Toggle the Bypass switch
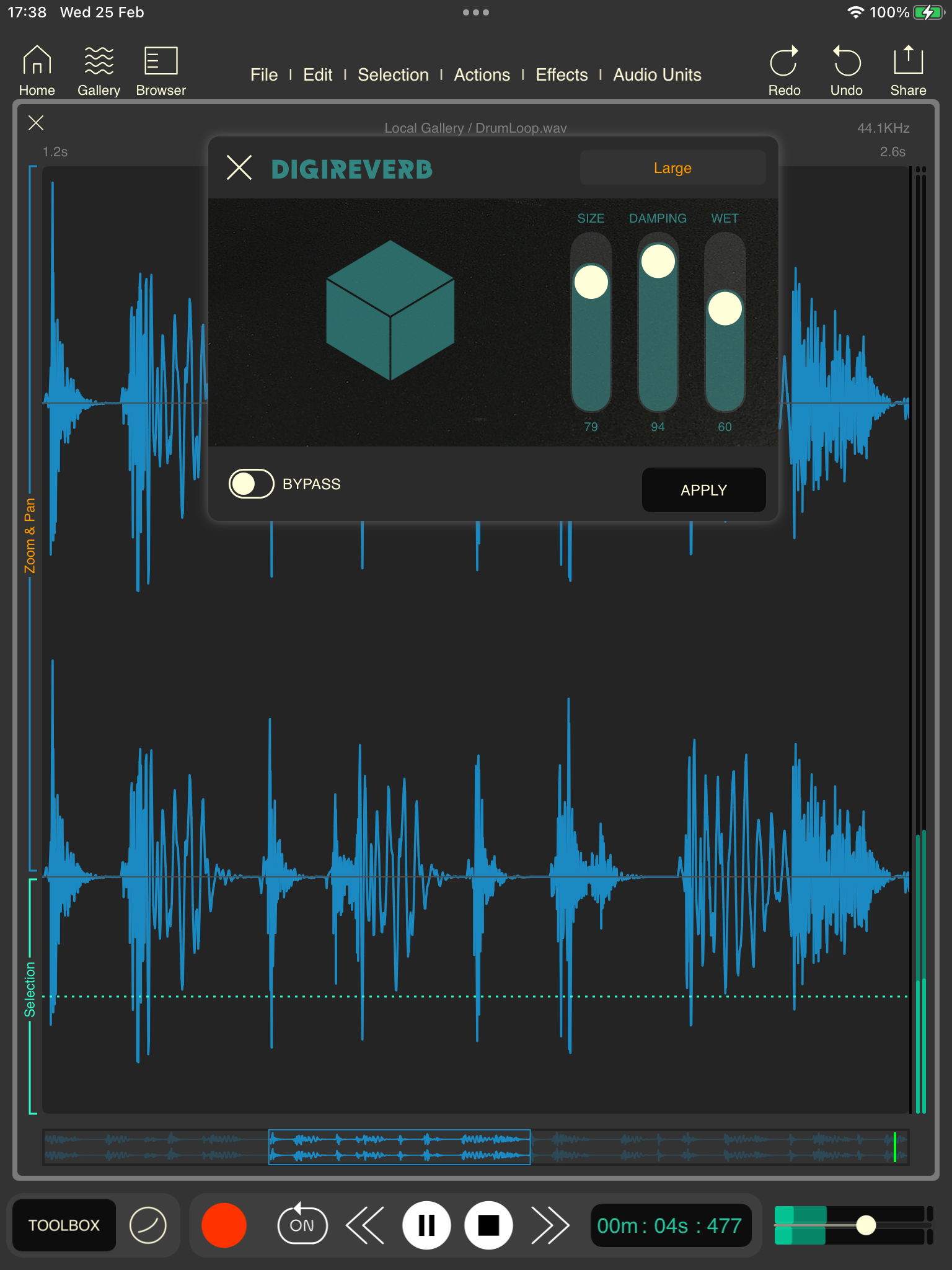Screen dimensions: 952x1270 (251, 484)
